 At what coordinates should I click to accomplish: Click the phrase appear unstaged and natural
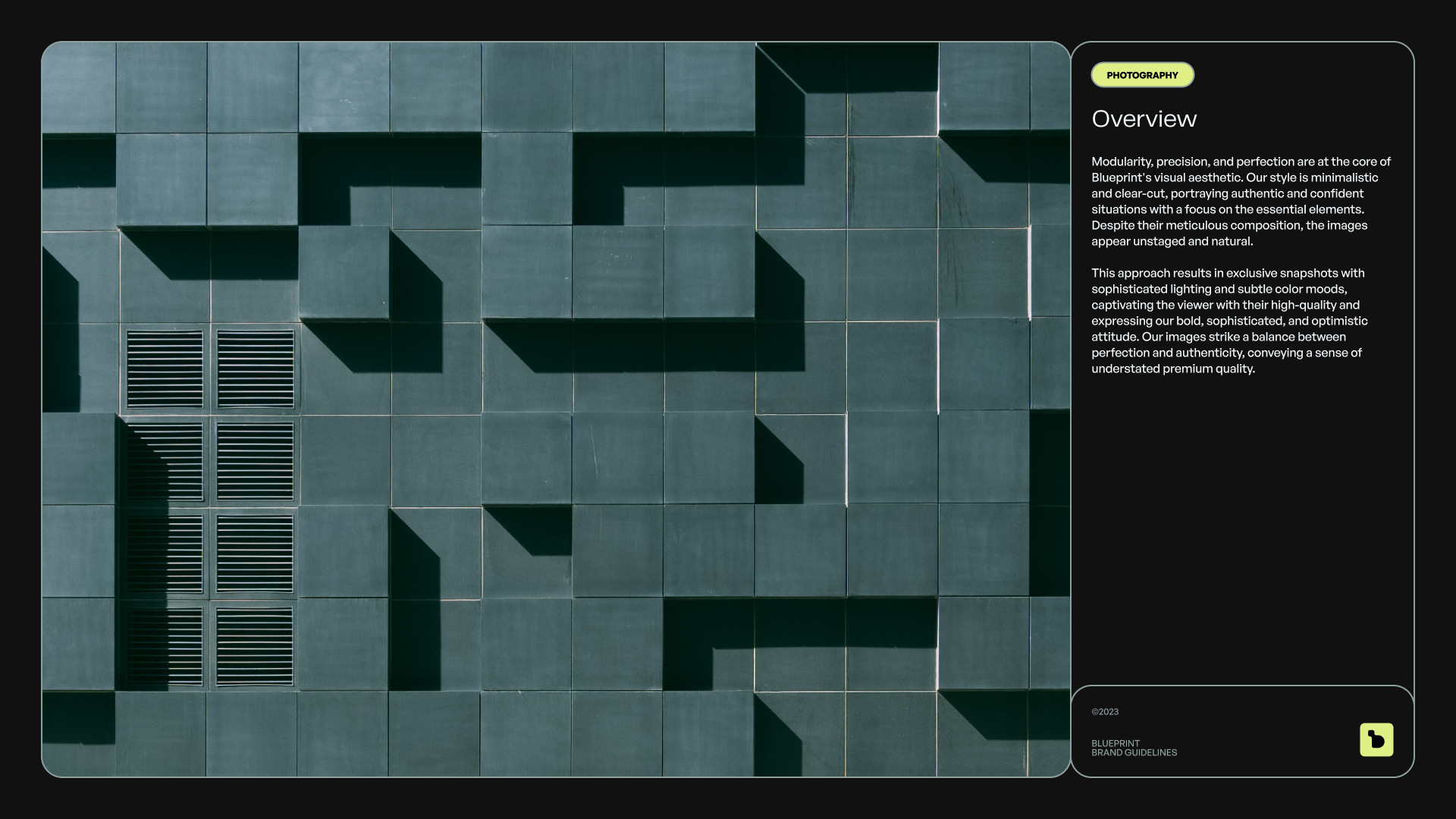click(1172, 242)
